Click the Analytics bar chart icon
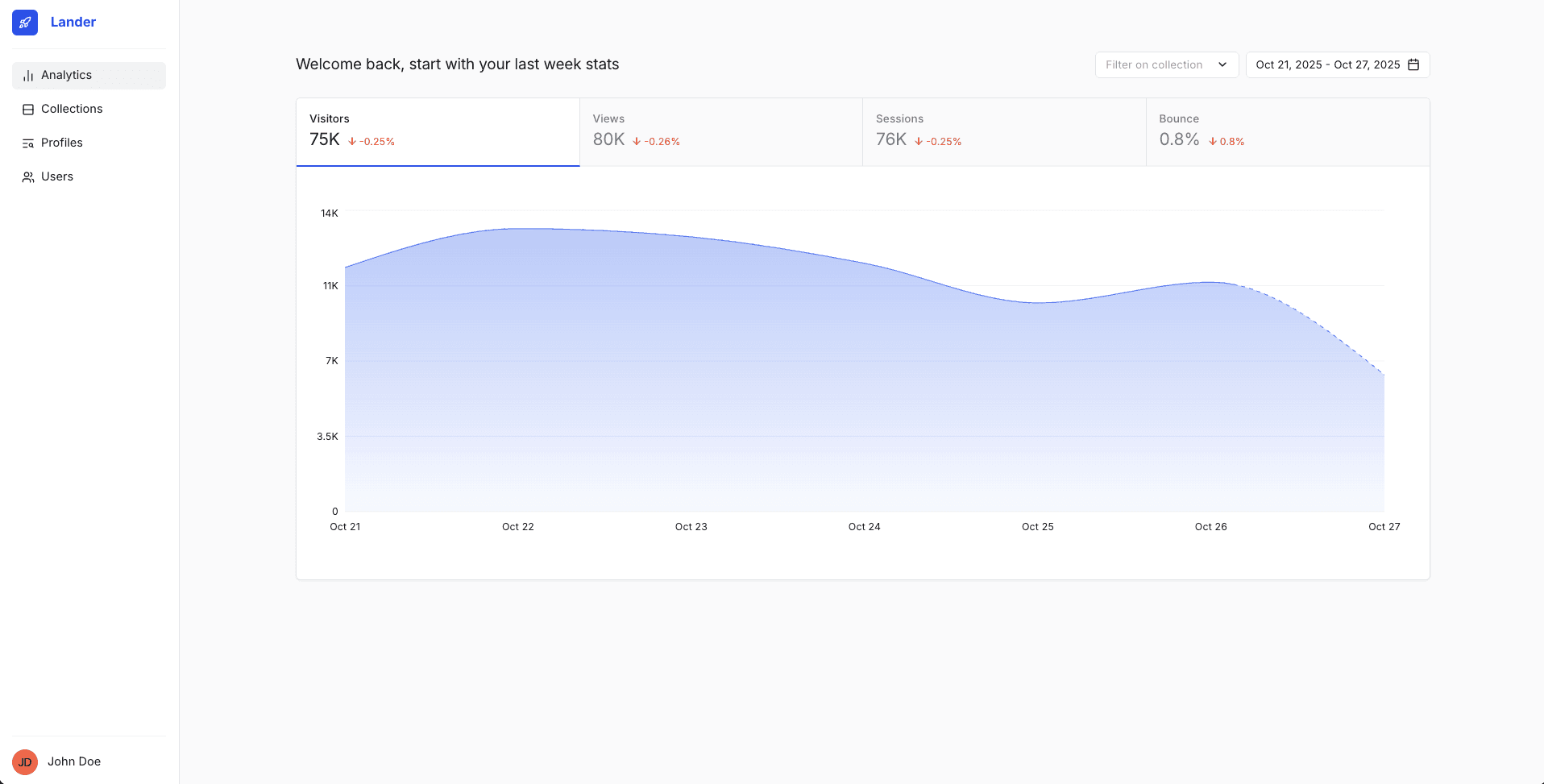The image size is (1544, 784). tap(27, 75)
